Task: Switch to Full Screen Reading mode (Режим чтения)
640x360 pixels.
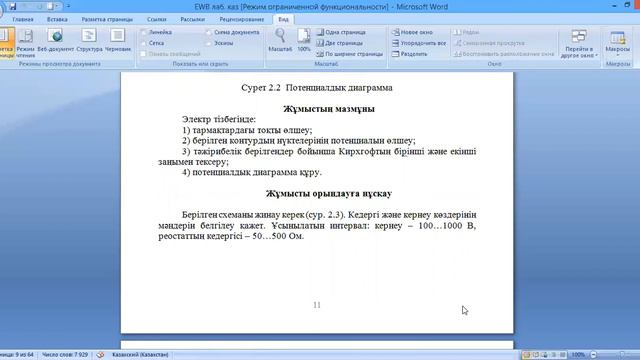Action: click(26, 42)
